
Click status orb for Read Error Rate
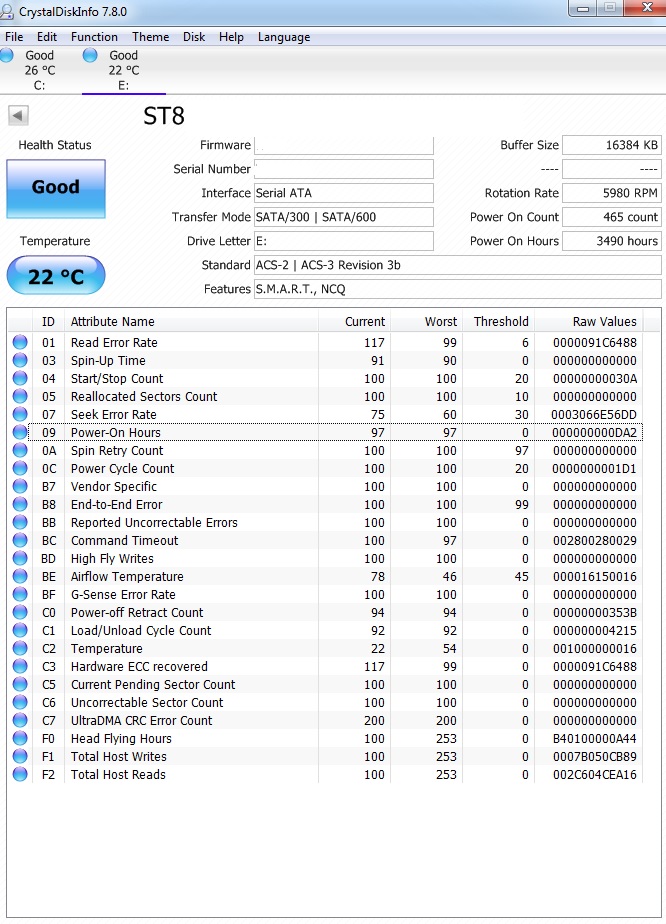coord(20,342)
